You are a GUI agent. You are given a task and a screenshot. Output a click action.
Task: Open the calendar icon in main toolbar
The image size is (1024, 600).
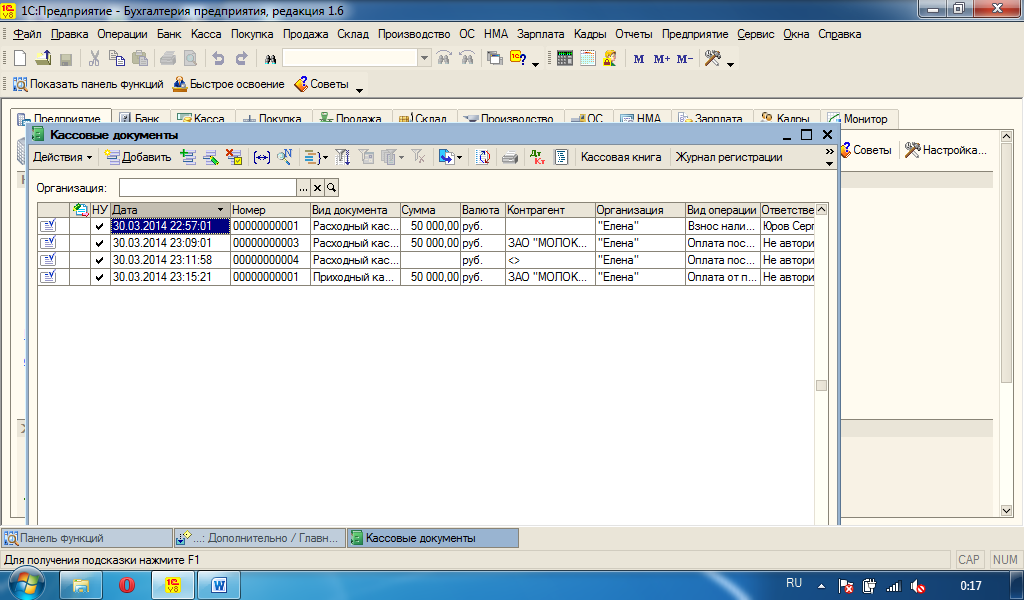coord(587,58)
